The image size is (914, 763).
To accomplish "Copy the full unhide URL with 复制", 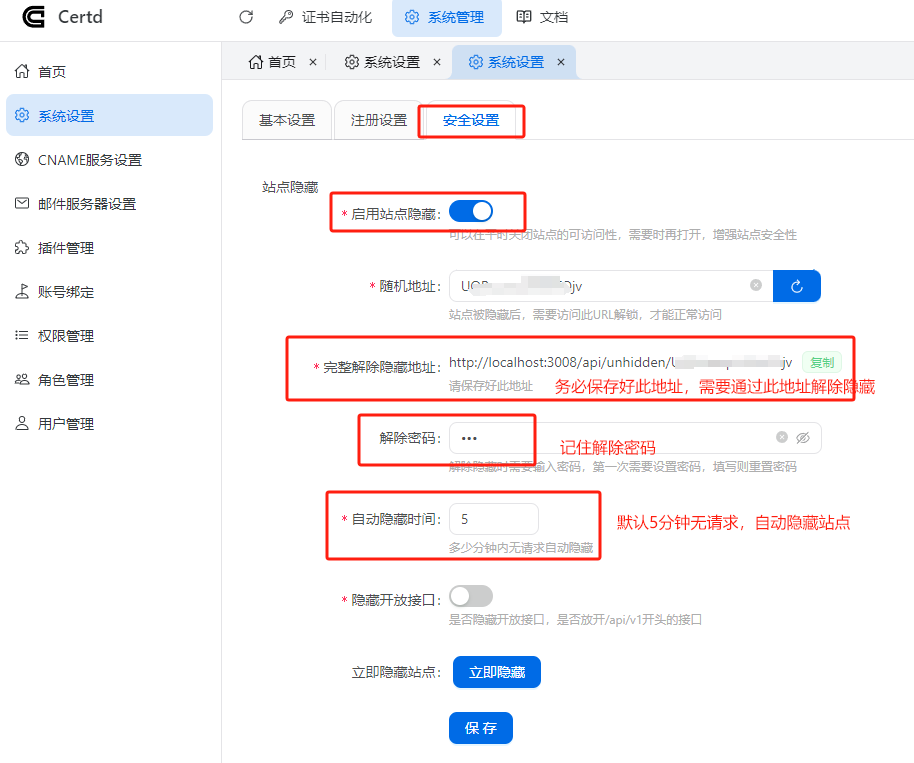I will pos(821,363).
